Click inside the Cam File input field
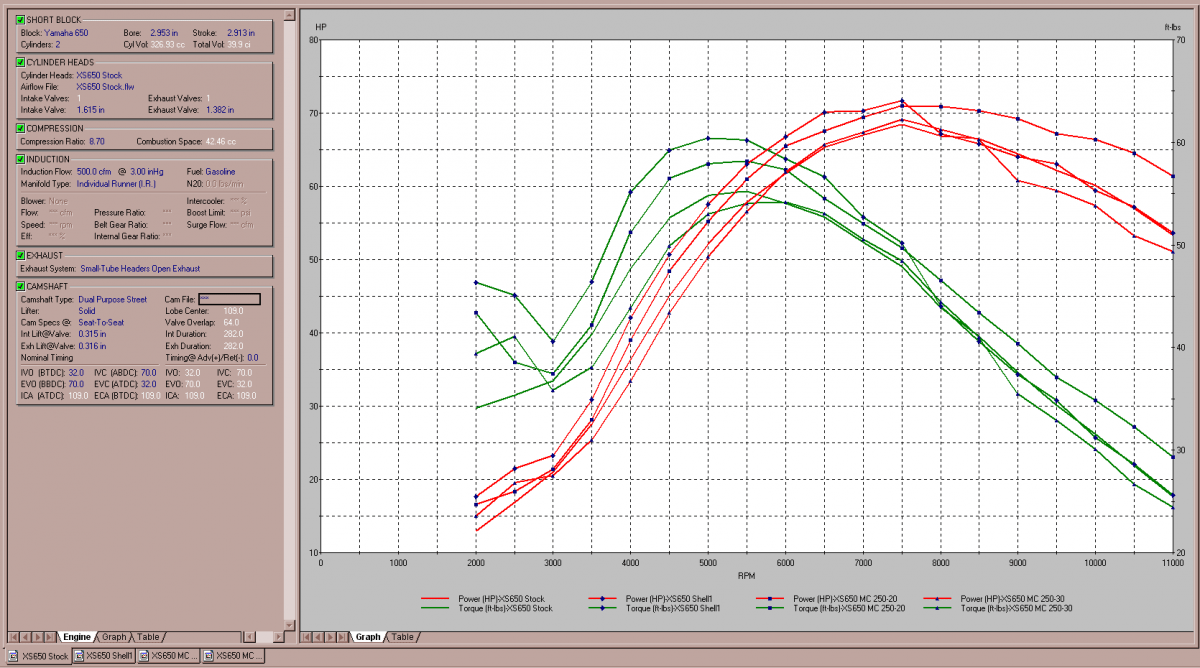 [230, 299]
